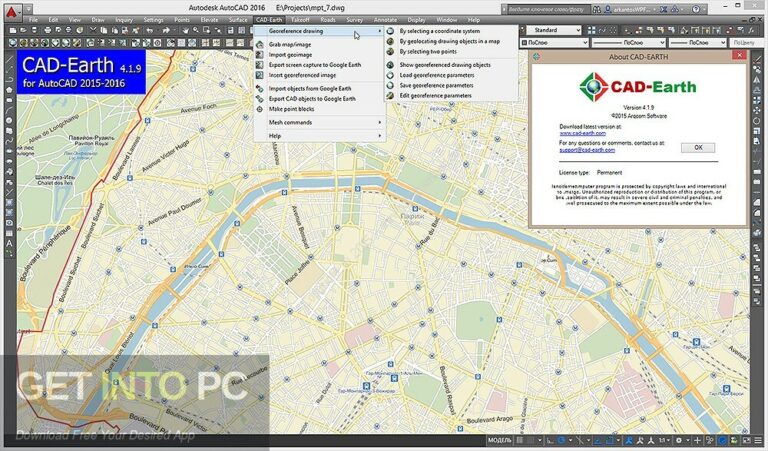The height and width of the screenshot is (451, 768).
Task: Open the Surface menu
Action: 238,20
